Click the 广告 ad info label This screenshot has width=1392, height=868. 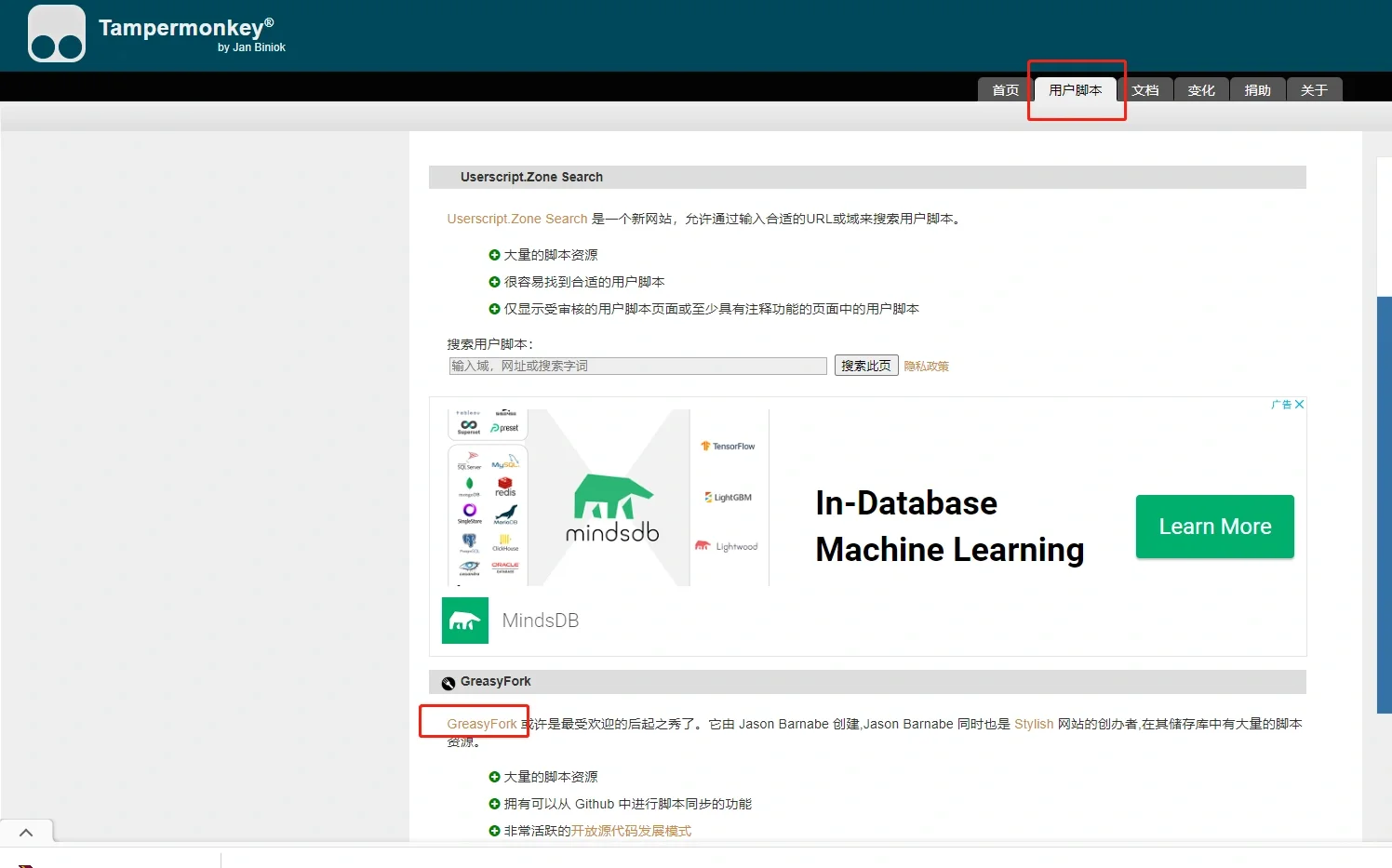(x=1281, y=404)
